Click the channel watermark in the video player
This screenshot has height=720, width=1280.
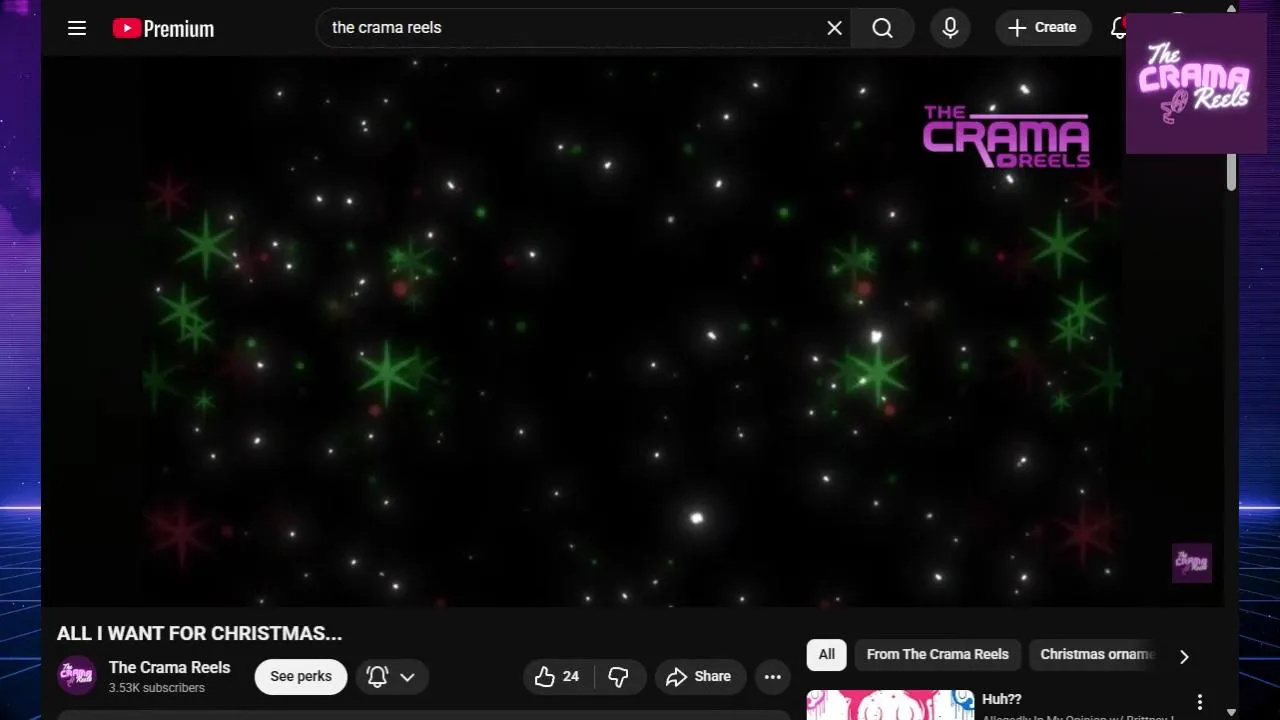point(1192,563)
